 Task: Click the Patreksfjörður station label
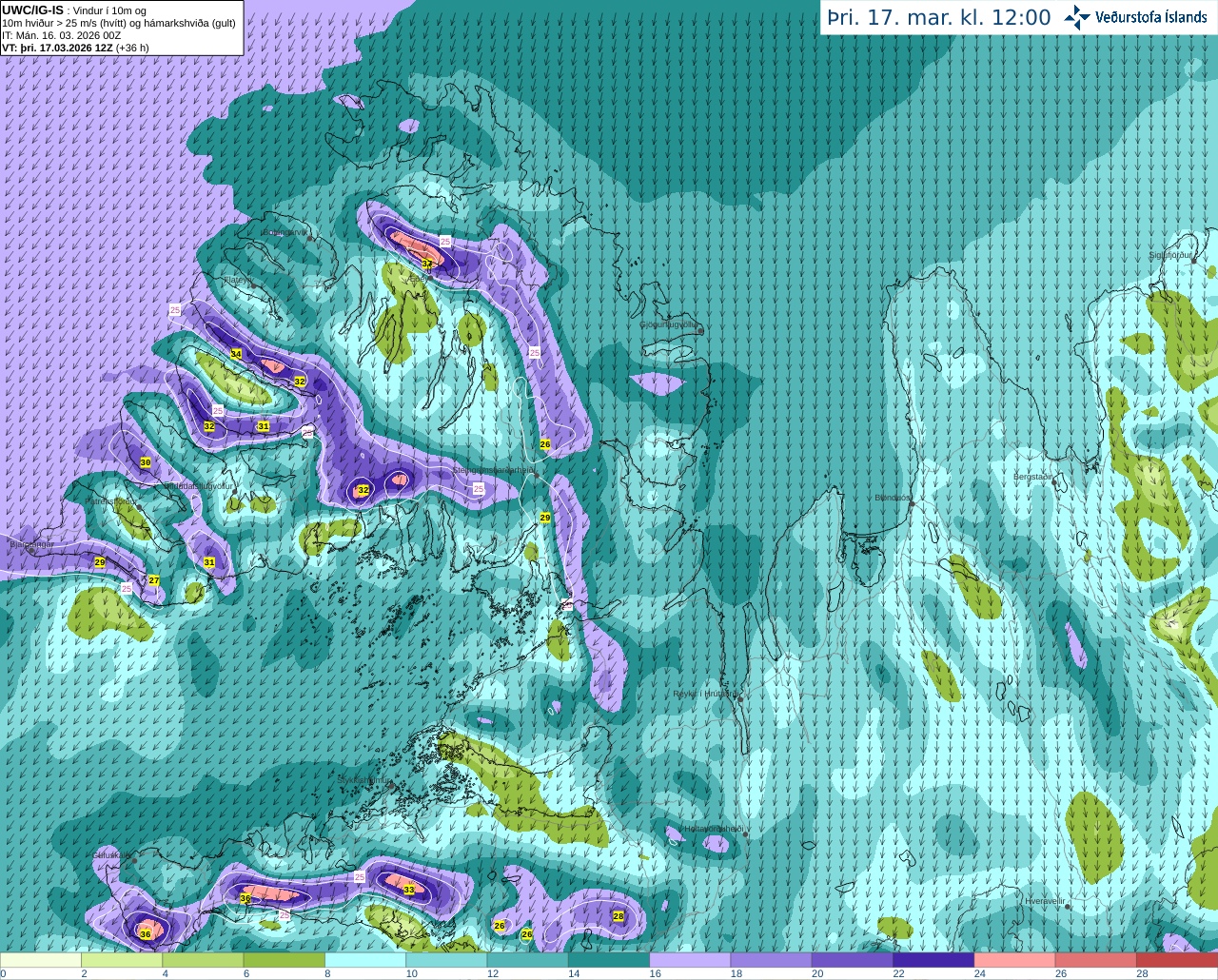click(112, 500)
